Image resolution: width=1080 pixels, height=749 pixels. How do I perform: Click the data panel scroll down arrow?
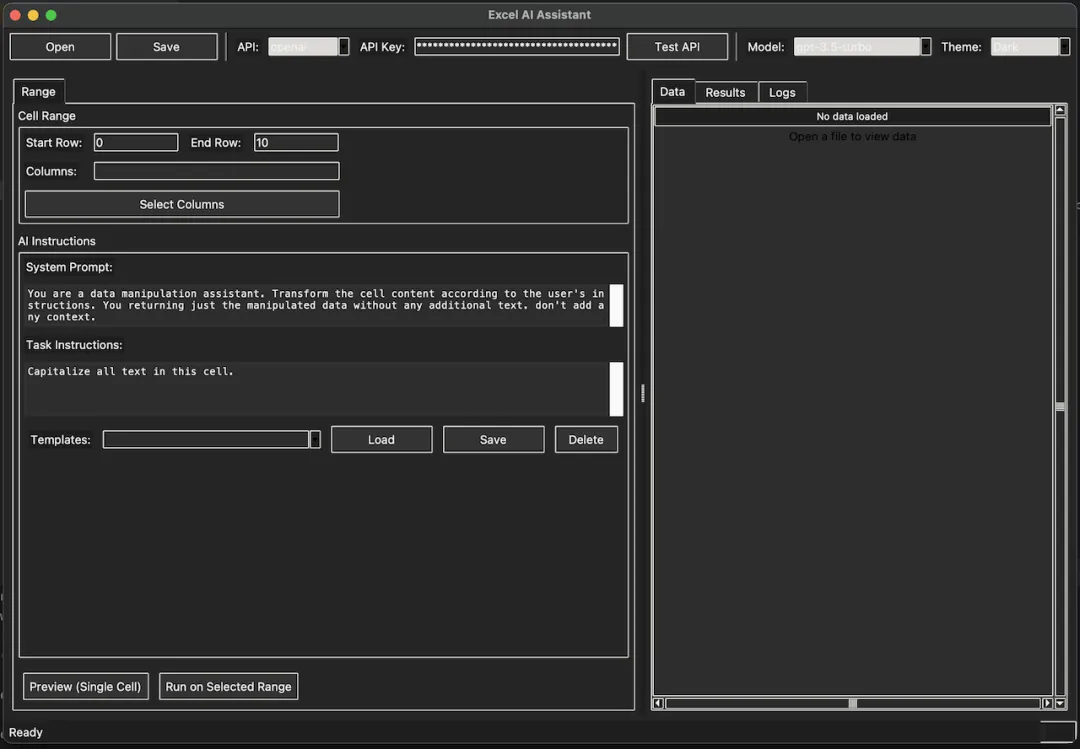(1060, 703)
